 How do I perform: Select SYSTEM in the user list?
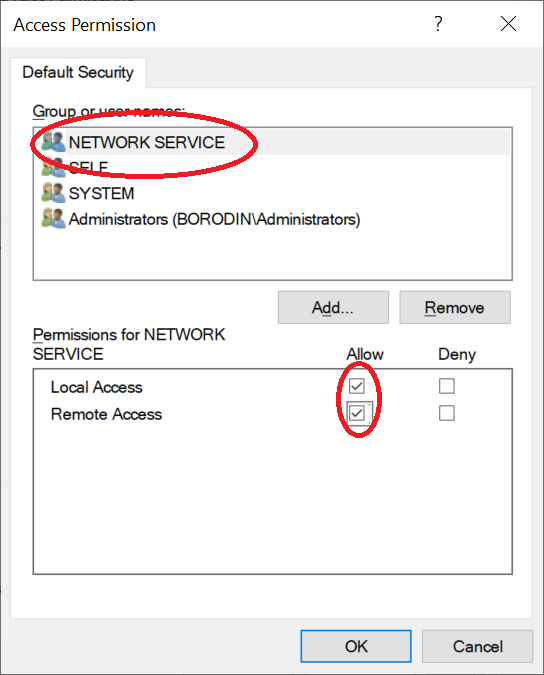(x=272, y=193)
